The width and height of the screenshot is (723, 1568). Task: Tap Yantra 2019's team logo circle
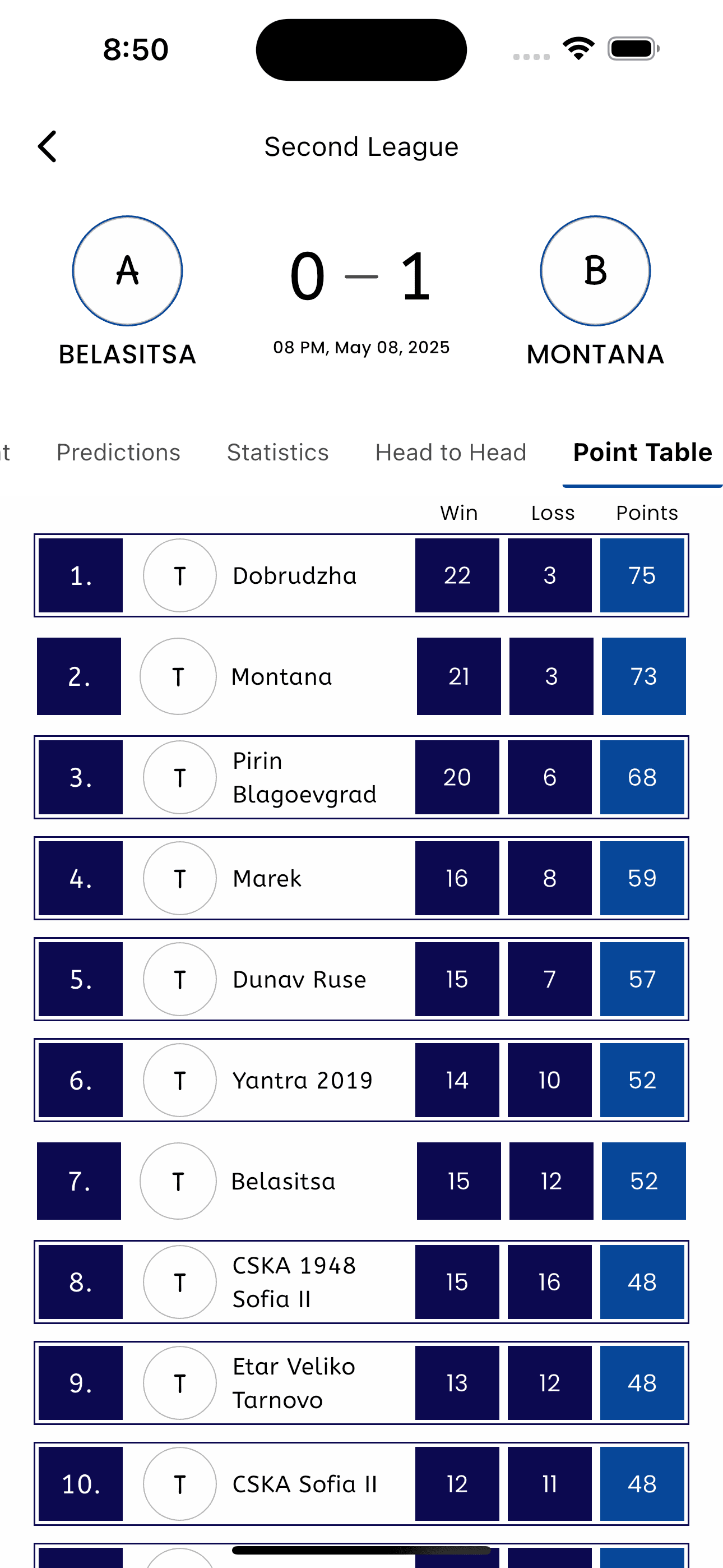pos(179,1081)
